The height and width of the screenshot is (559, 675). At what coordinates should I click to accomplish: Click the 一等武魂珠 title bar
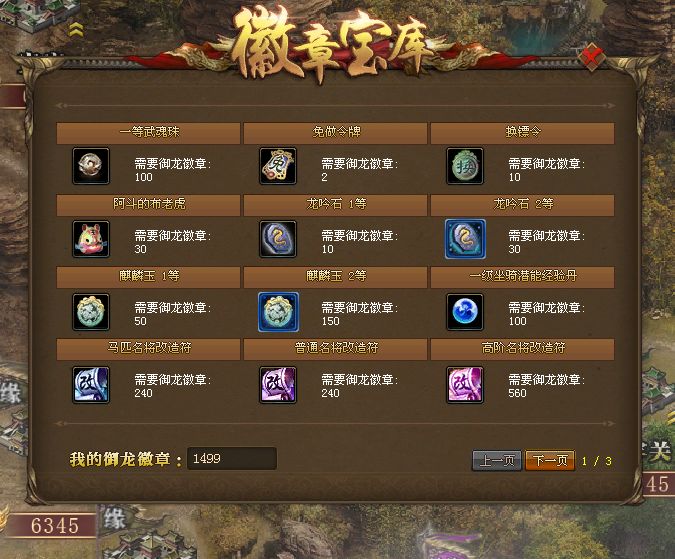pyautogui.click(x=148, y=133)
